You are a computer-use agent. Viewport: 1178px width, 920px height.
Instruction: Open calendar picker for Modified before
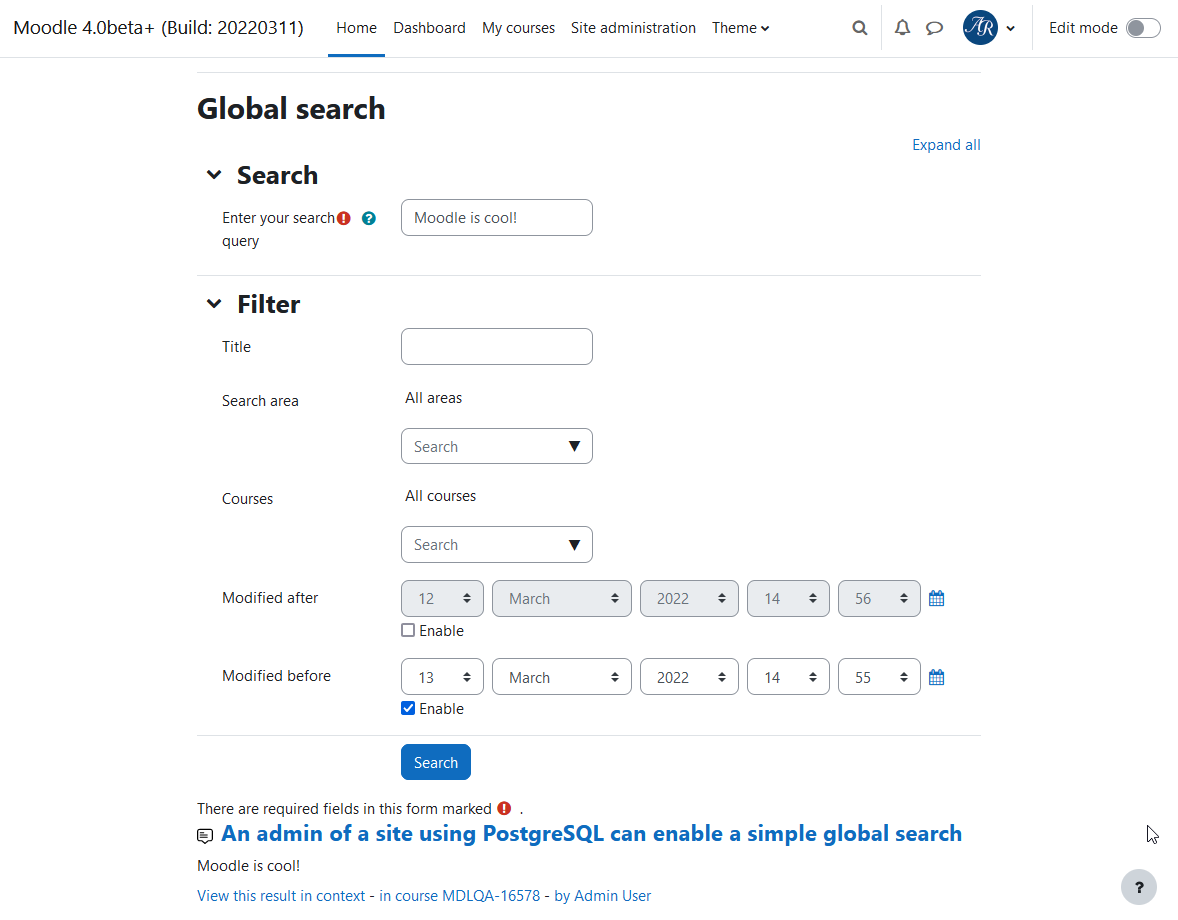936,677
